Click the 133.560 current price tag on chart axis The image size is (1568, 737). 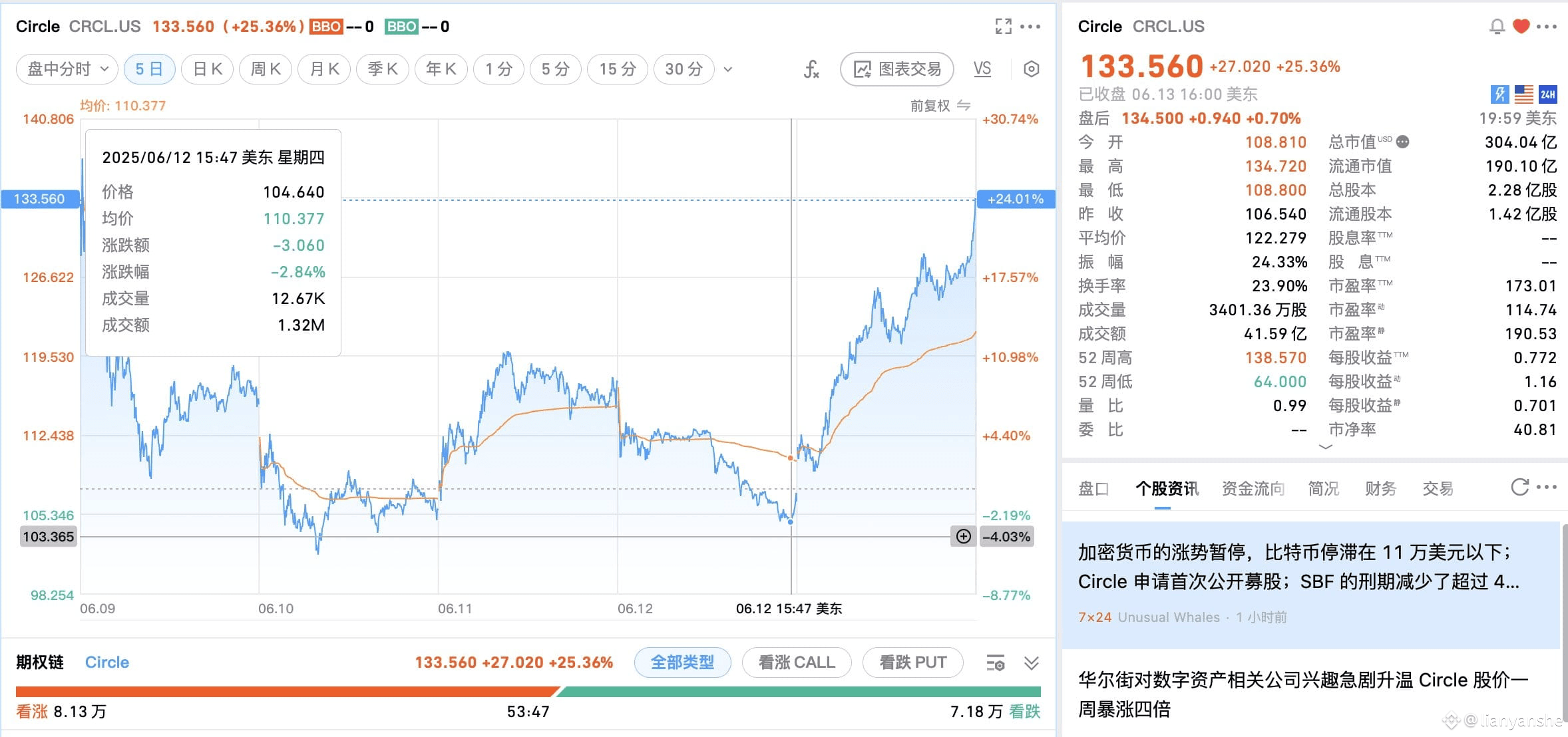(x=40, y=199)
